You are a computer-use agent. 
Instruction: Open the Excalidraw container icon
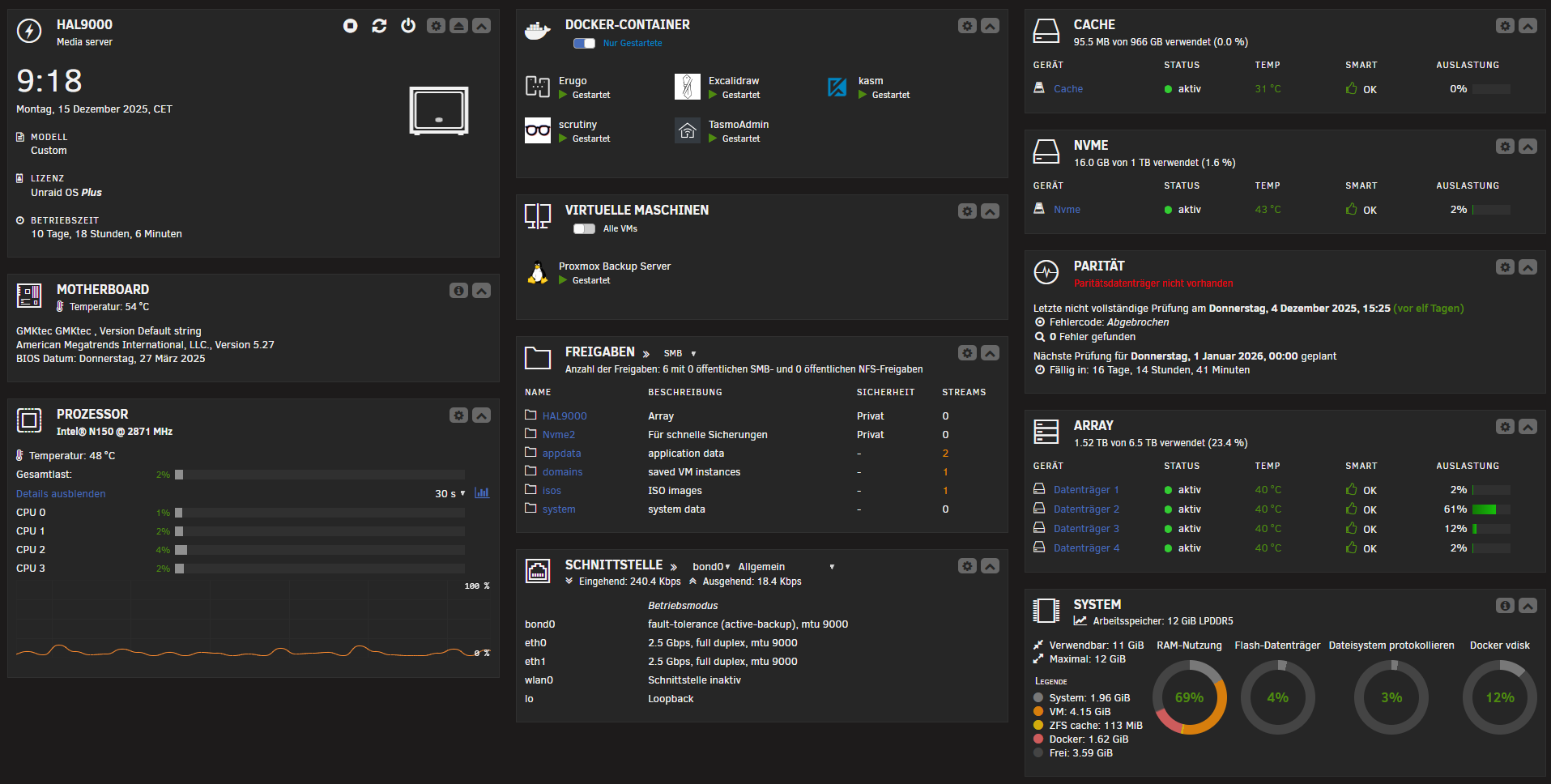point(687,87)
